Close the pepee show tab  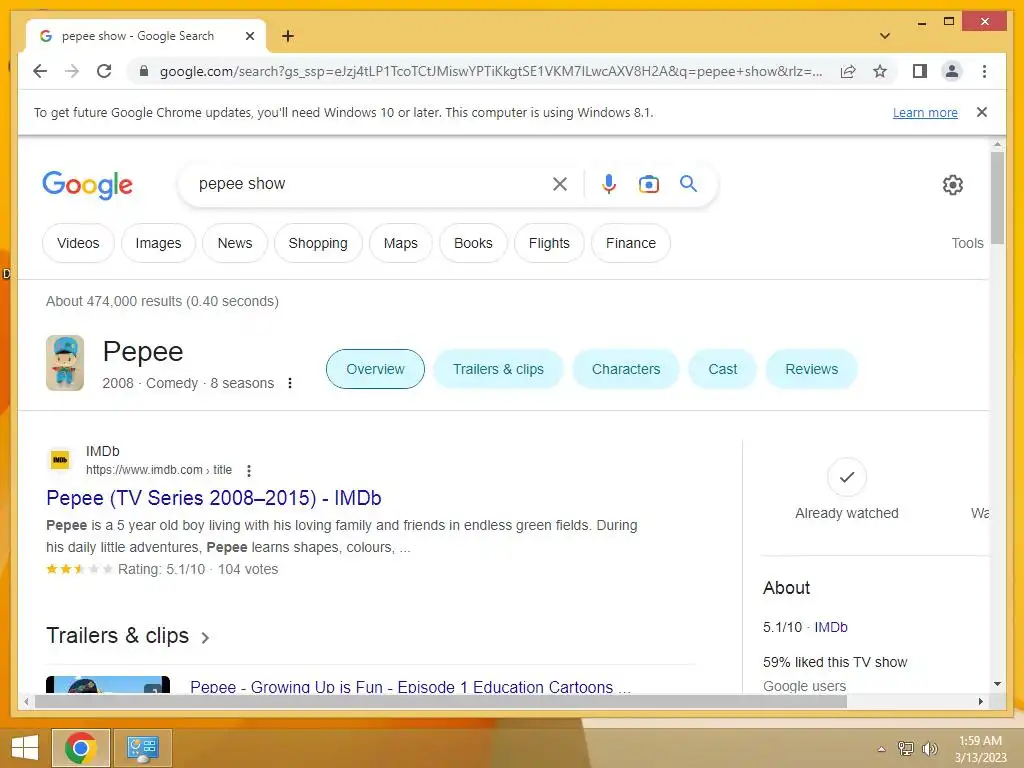tap(249, 36)
